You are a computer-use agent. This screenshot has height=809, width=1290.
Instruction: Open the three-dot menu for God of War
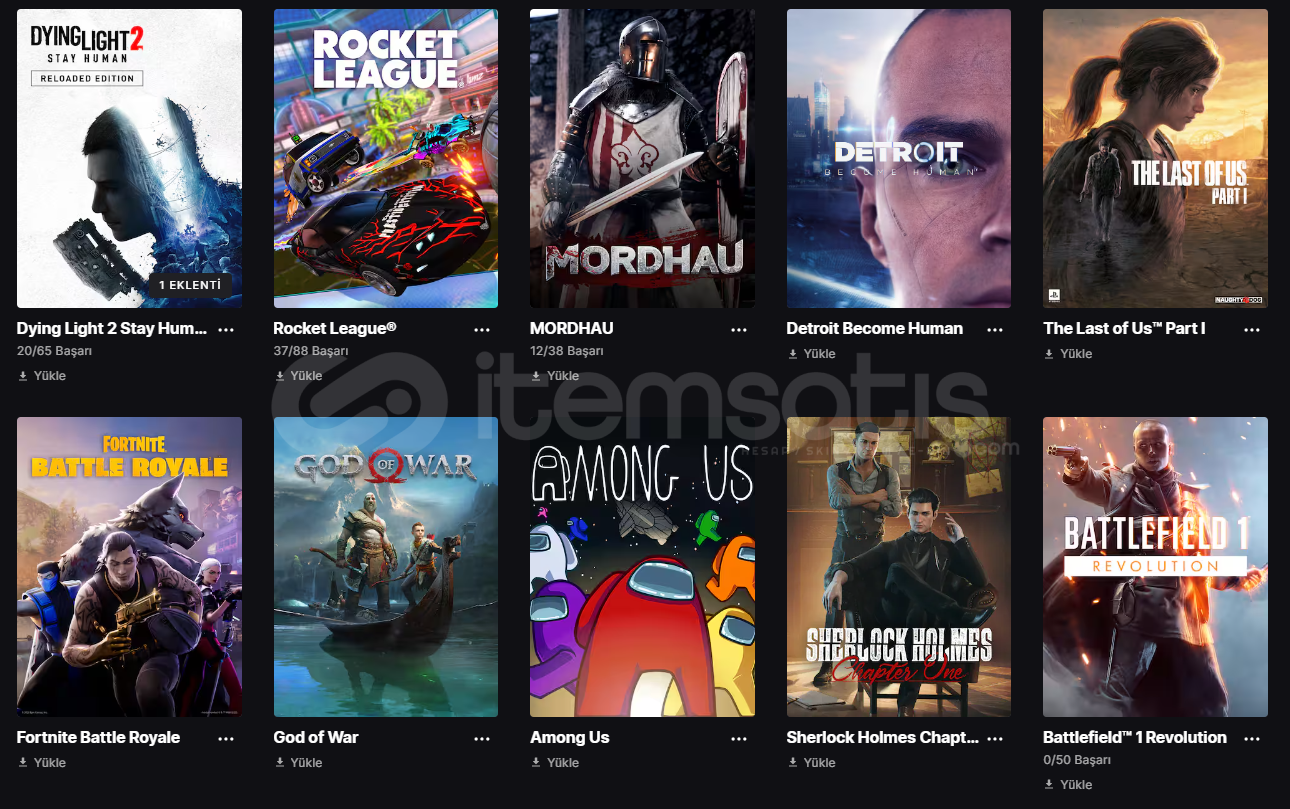[x=482, y=738]
